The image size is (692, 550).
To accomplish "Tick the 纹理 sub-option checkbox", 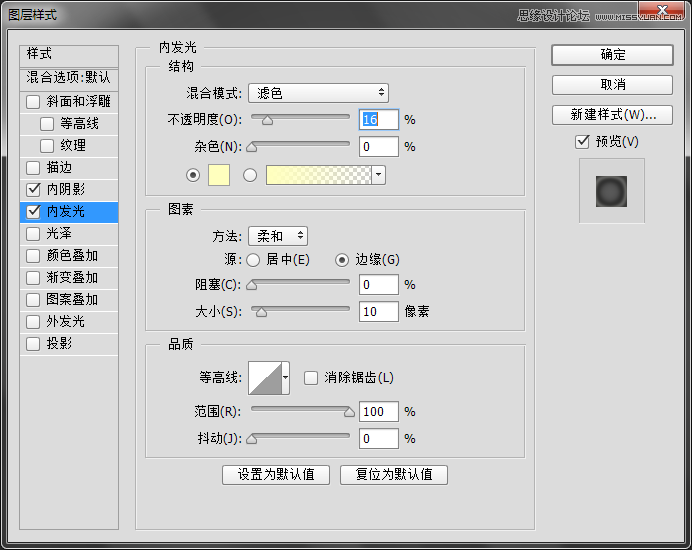I will click(x=47, y=146).
